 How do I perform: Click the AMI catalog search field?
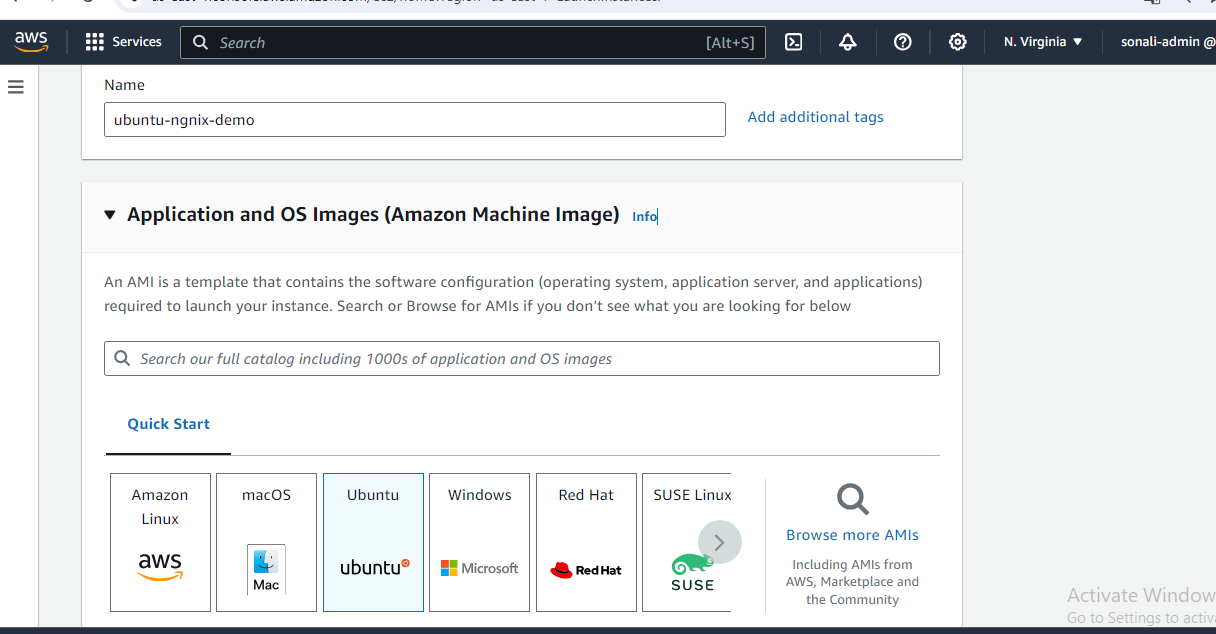522,358
